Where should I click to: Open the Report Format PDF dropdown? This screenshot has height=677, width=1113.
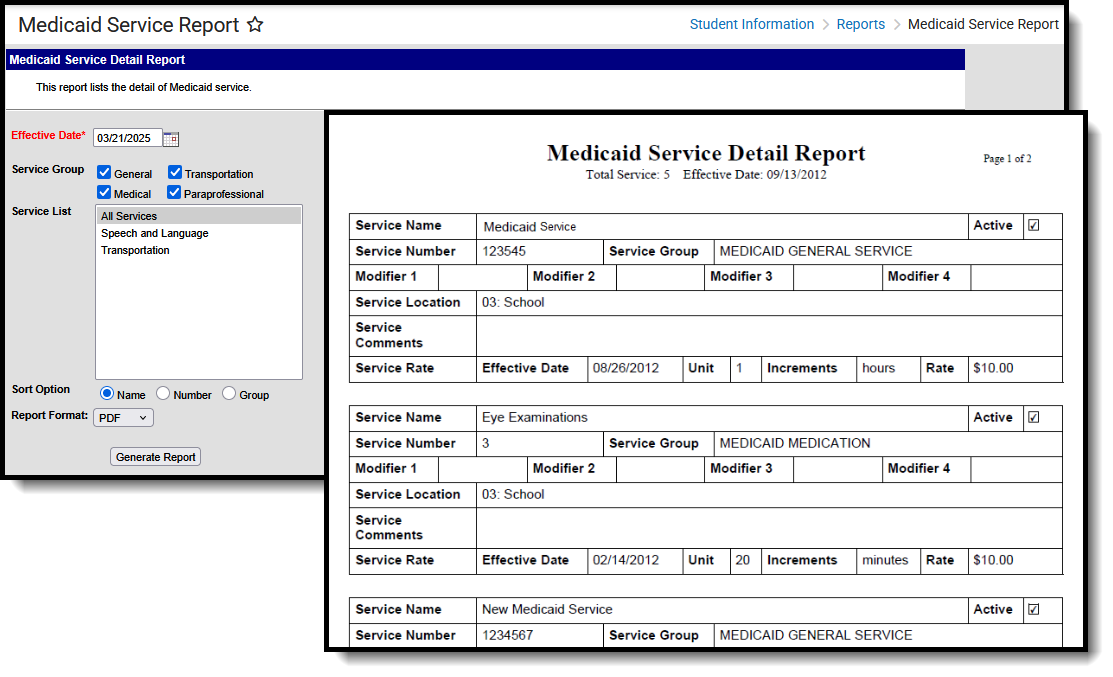tap(124, 417)
